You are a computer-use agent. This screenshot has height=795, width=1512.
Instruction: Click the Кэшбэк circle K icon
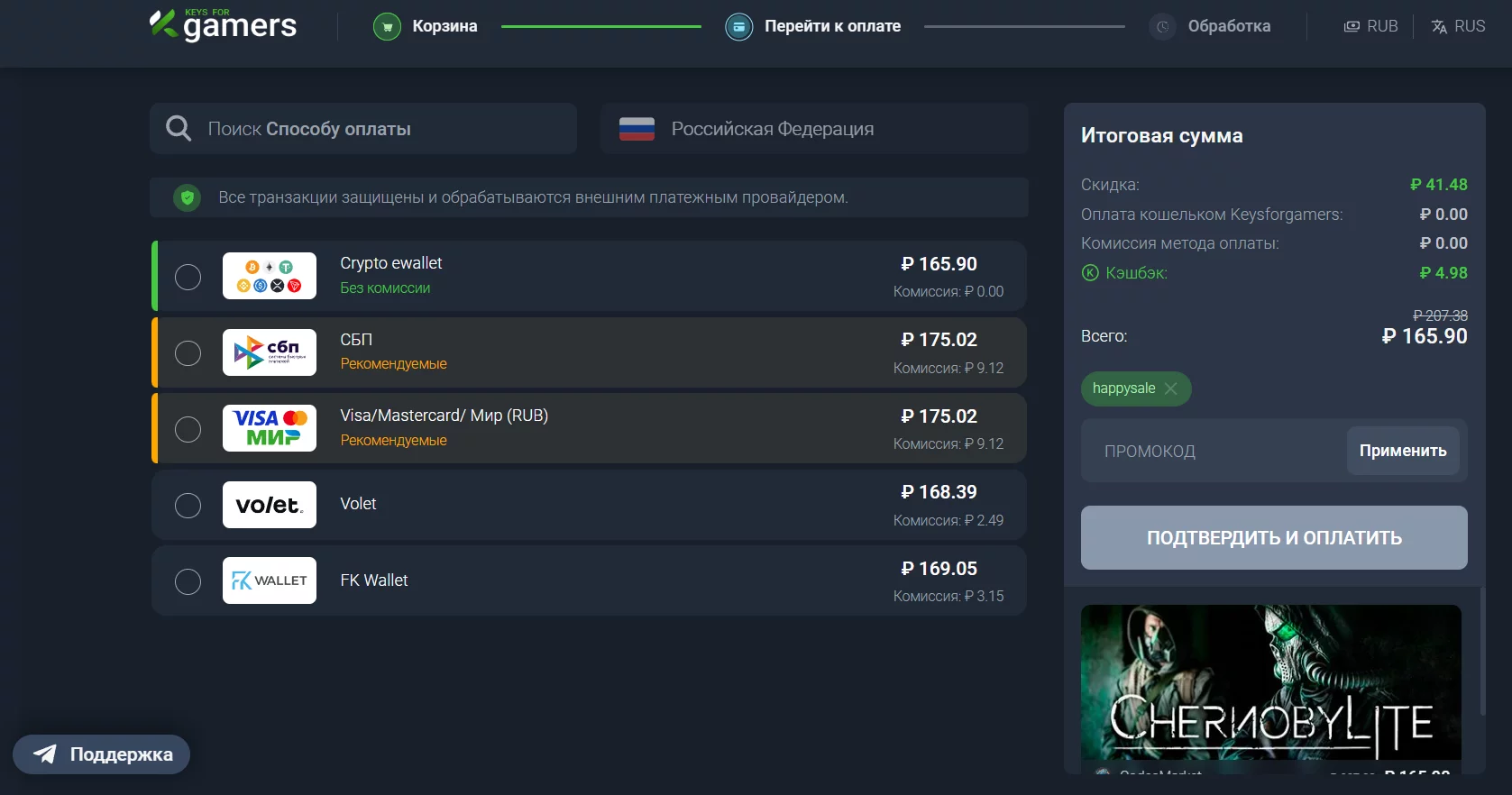tap(1090, 273)
